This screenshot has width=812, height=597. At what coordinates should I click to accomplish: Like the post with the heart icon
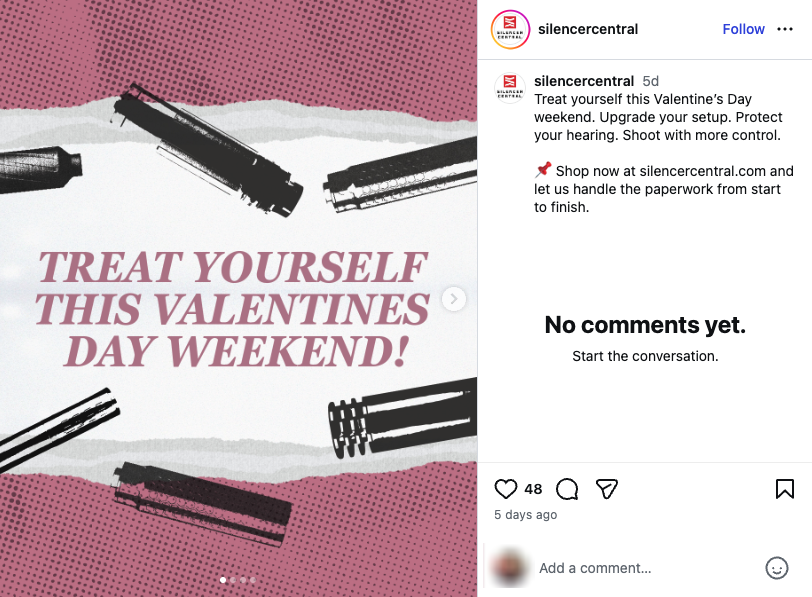(506, 489)
